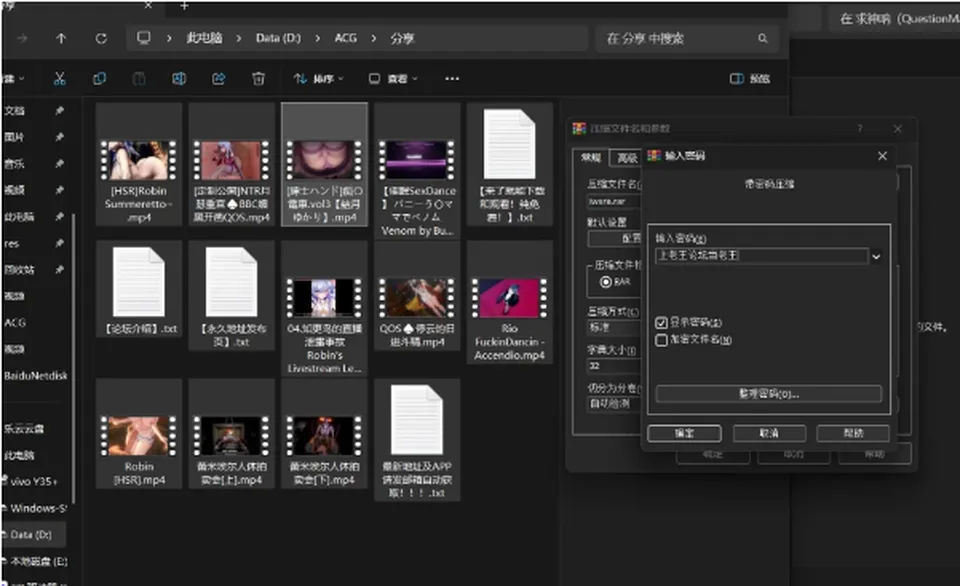This screenshot has width=960, height=586.
Task: Expand the chevron after ACG in address bar
Action: (373, 38)
